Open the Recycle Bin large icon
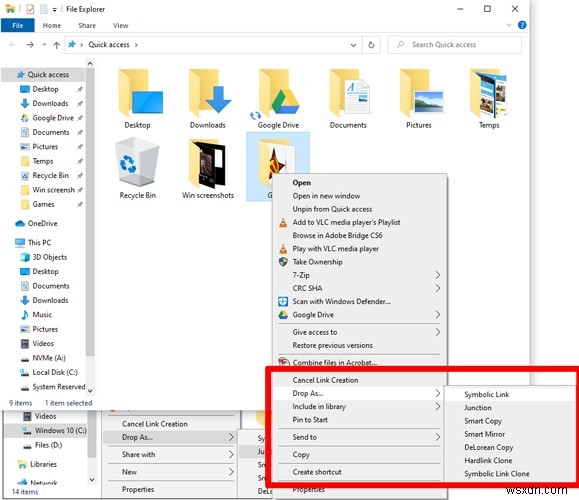The height and width of the screenshot is (500, 579). pyautogui.click(x=137, y=162)
